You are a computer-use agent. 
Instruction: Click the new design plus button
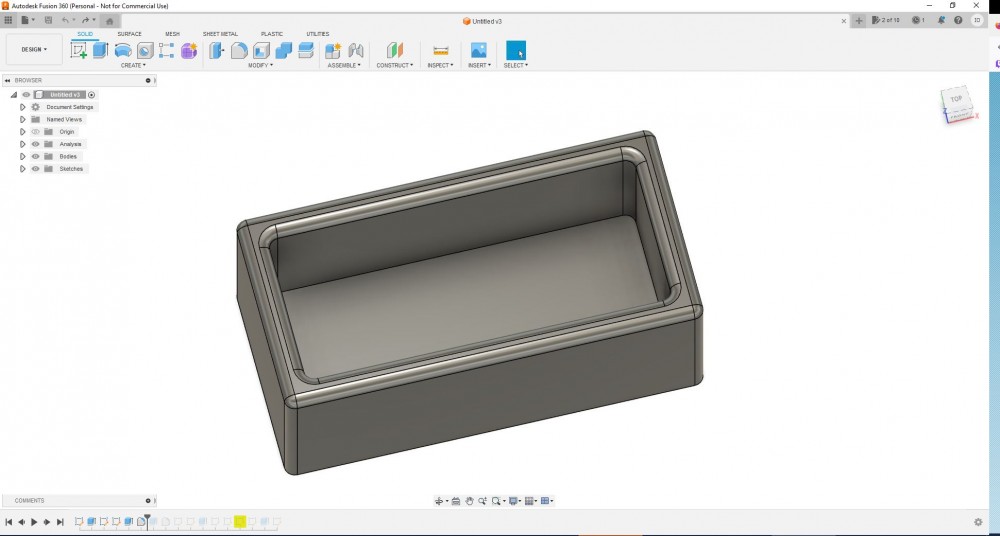pos(858,20)
